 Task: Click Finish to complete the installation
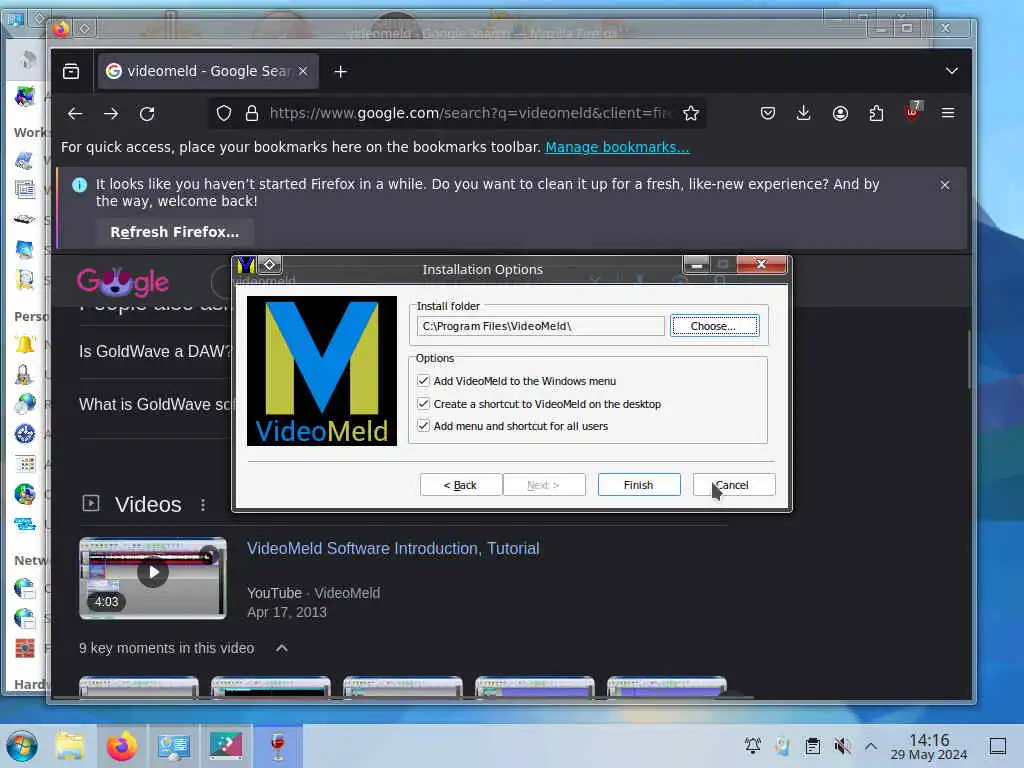(x=639, y=485)
